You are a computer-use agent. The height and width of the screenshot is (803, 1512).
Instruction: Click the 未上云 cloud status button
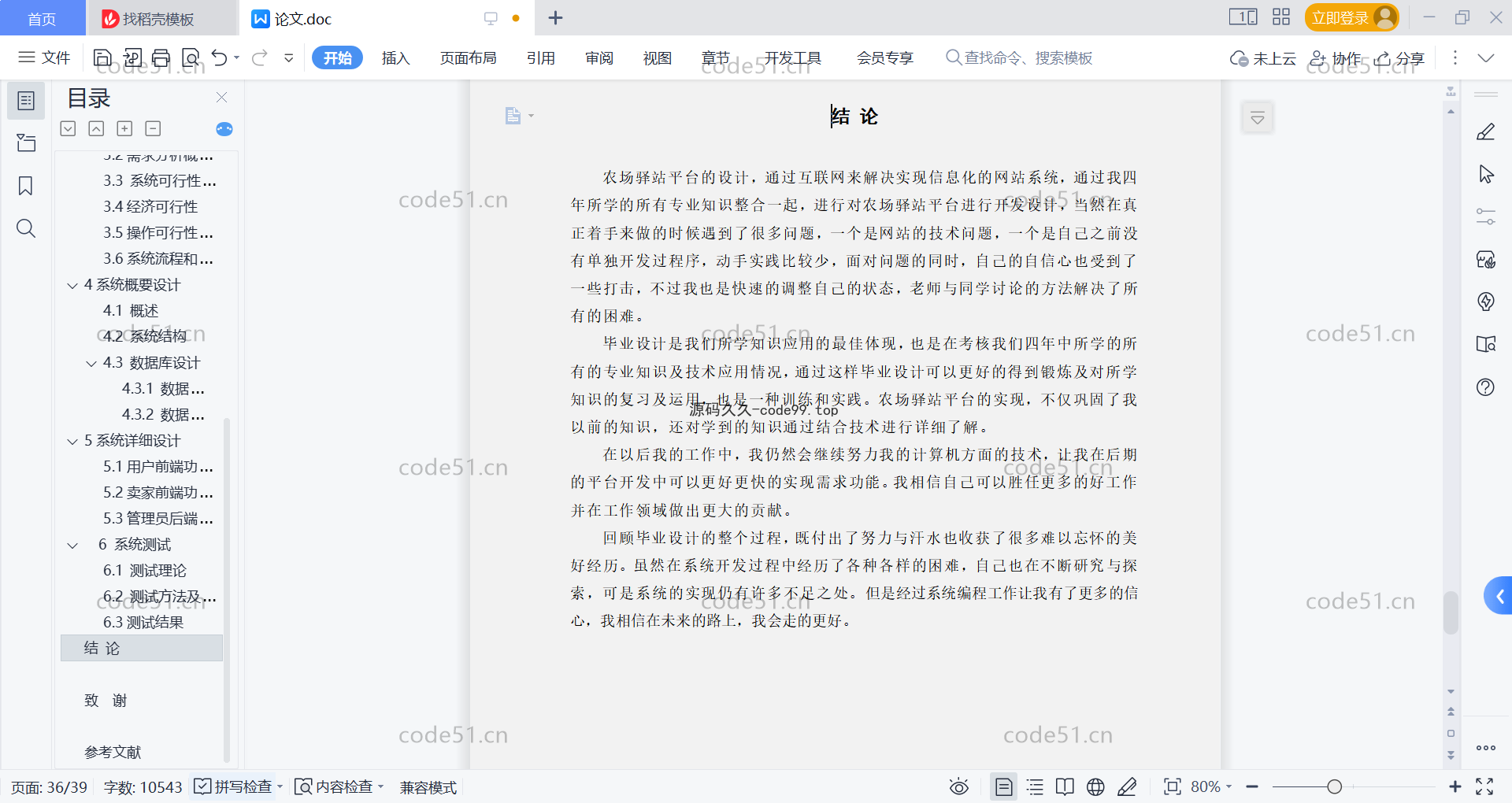(x=1263, y=58)
